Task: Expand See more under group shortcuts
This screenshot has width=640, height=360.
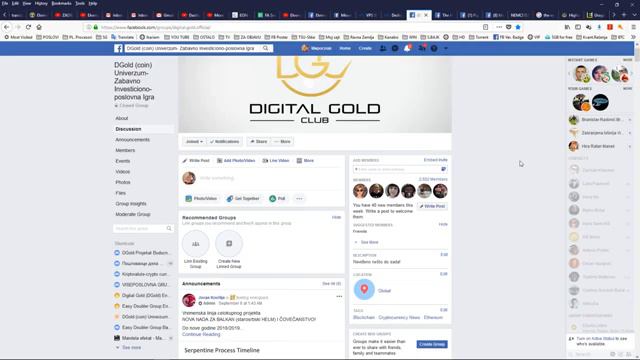Action: pyautogui.click(x=131, y=348)
